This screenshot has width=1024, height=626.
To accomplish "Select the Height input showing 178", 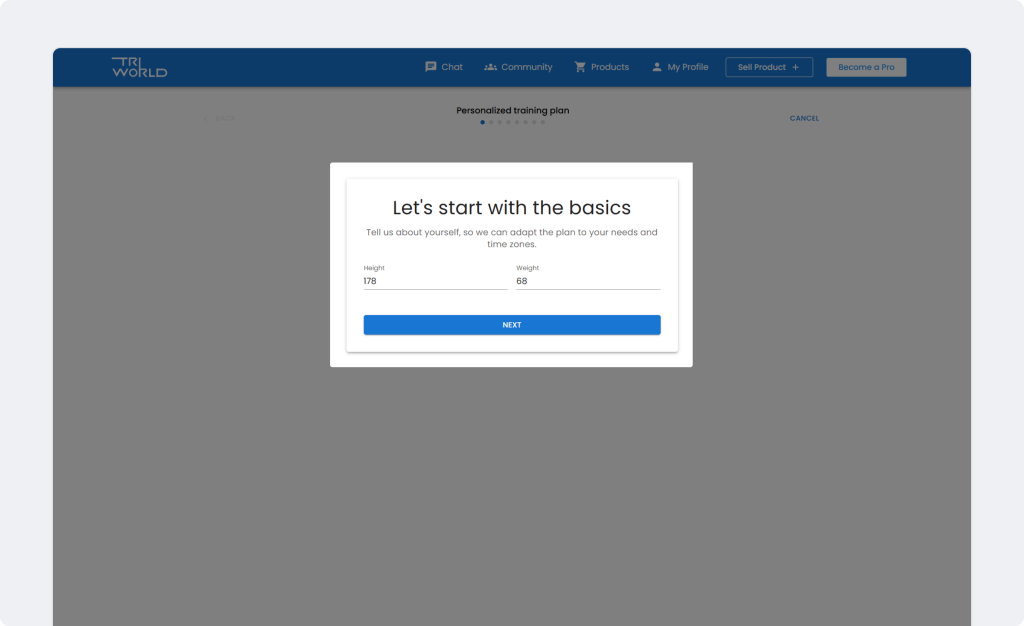I will point(434,281).
